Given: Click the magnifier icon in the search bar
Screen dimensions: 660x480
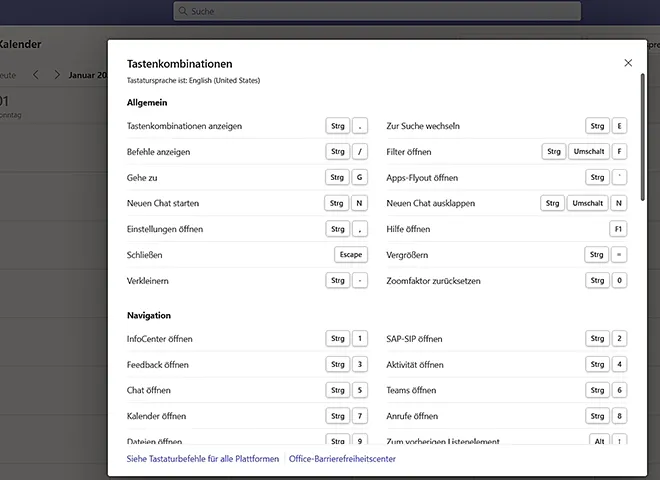Looking at the screenshot, I should [182, 12].
